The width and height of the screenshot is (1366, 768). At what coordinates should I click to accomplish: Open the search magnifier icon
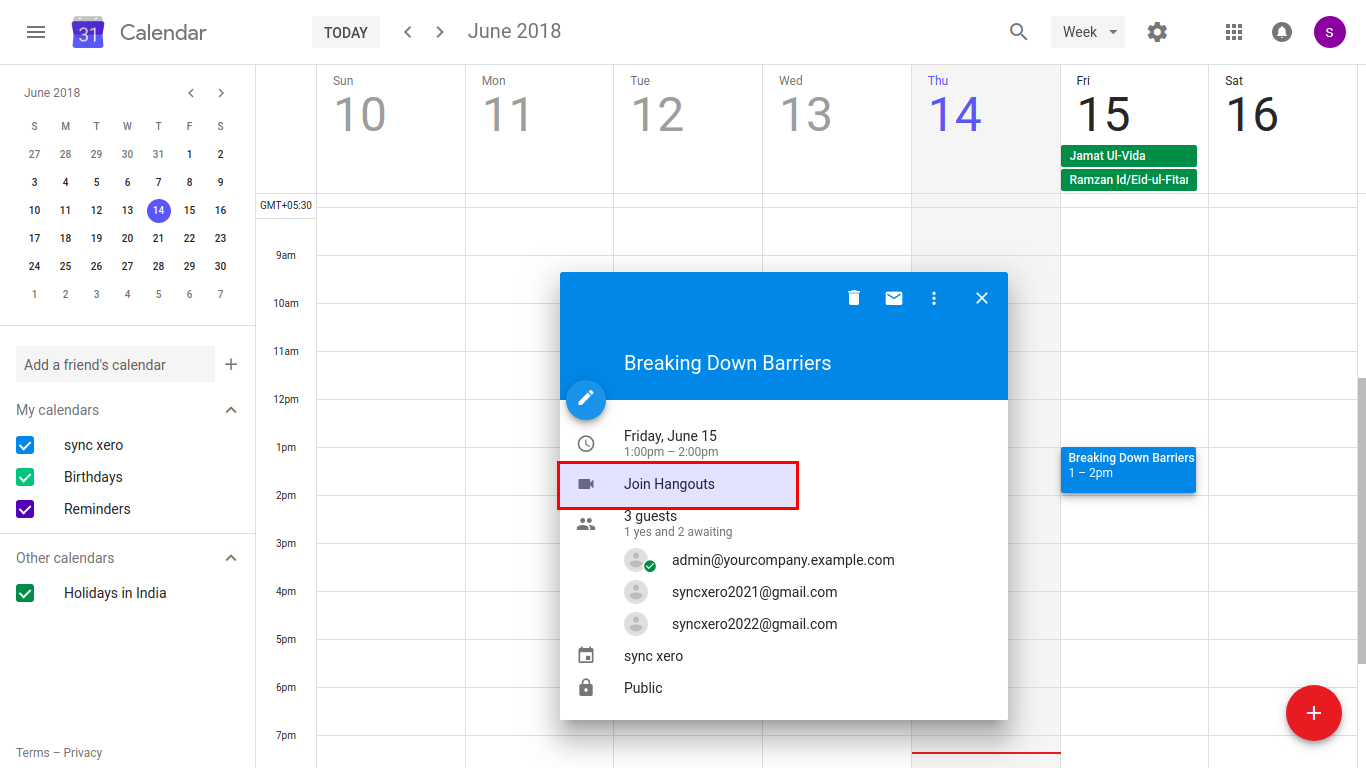[x=1018, y=32]
